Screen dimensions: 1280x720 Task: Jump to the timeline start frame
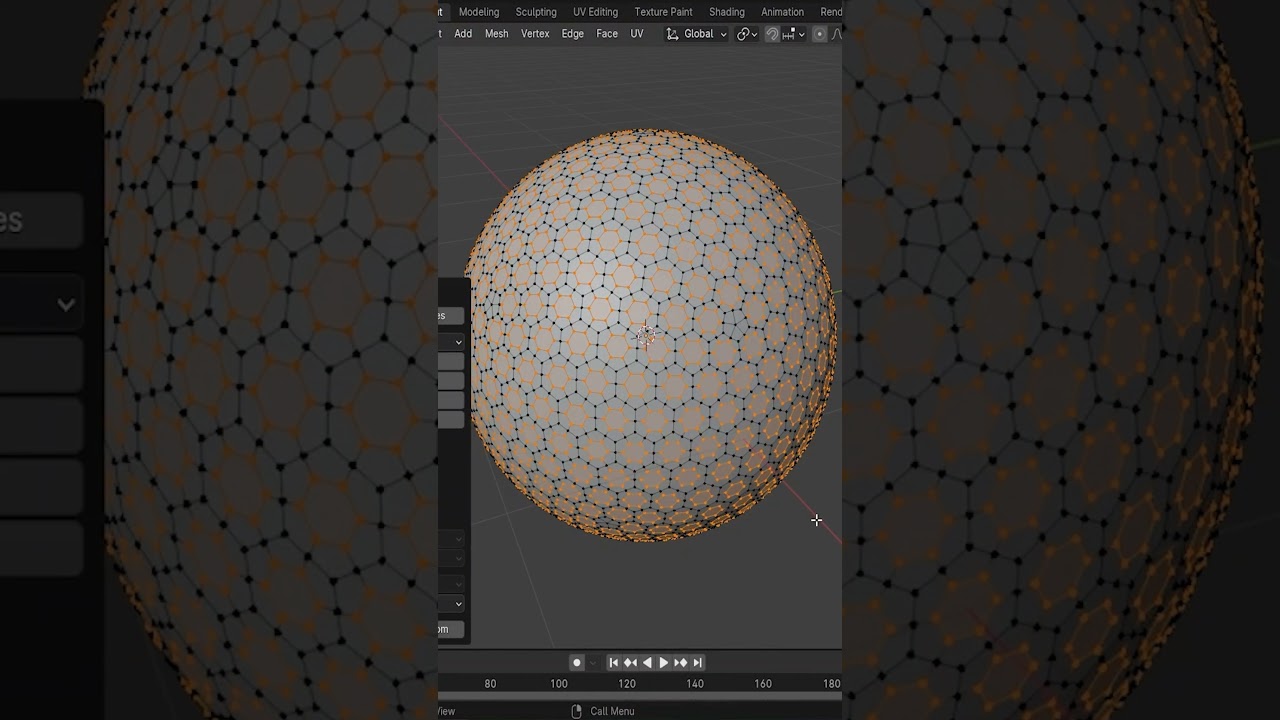point(614,662)
